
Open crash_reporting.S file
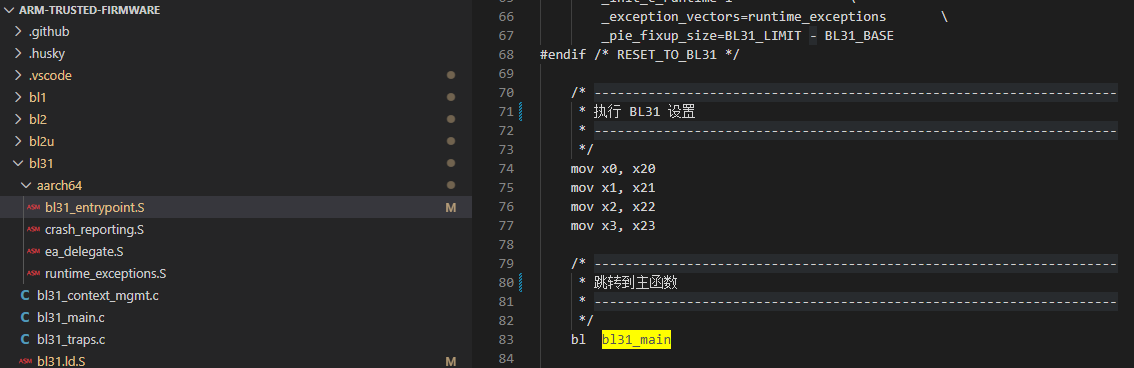pos(94,229)
